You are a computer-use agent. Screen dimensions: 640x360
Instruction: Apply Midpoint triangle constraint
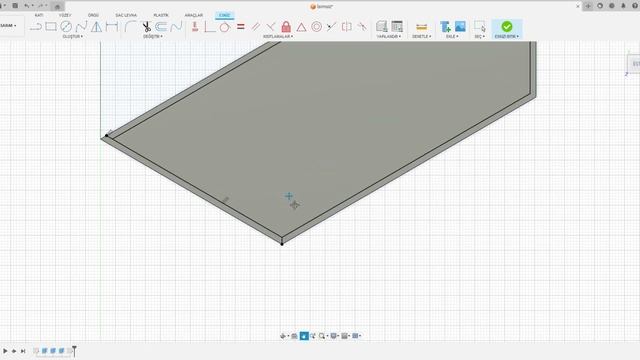pos(301,27)
